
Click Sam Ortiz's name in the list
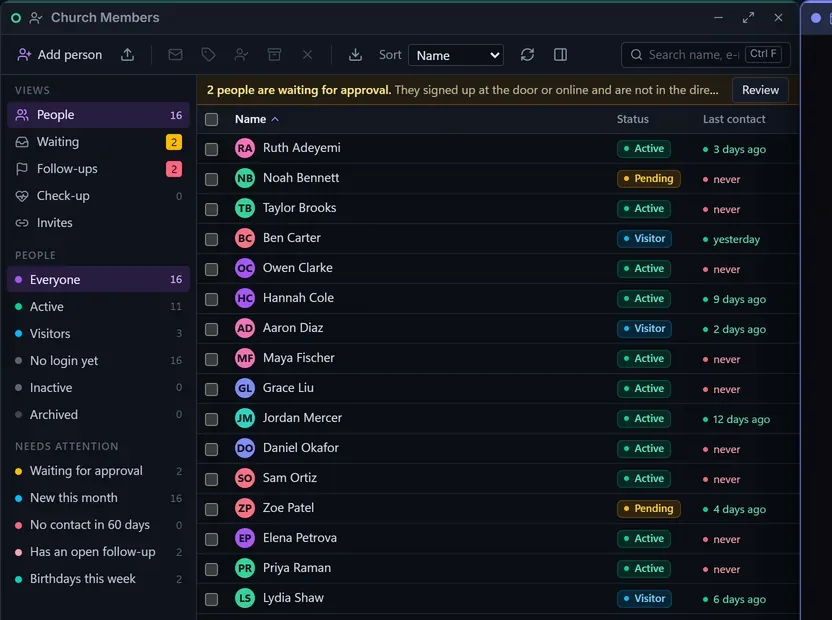coord(290,478)
